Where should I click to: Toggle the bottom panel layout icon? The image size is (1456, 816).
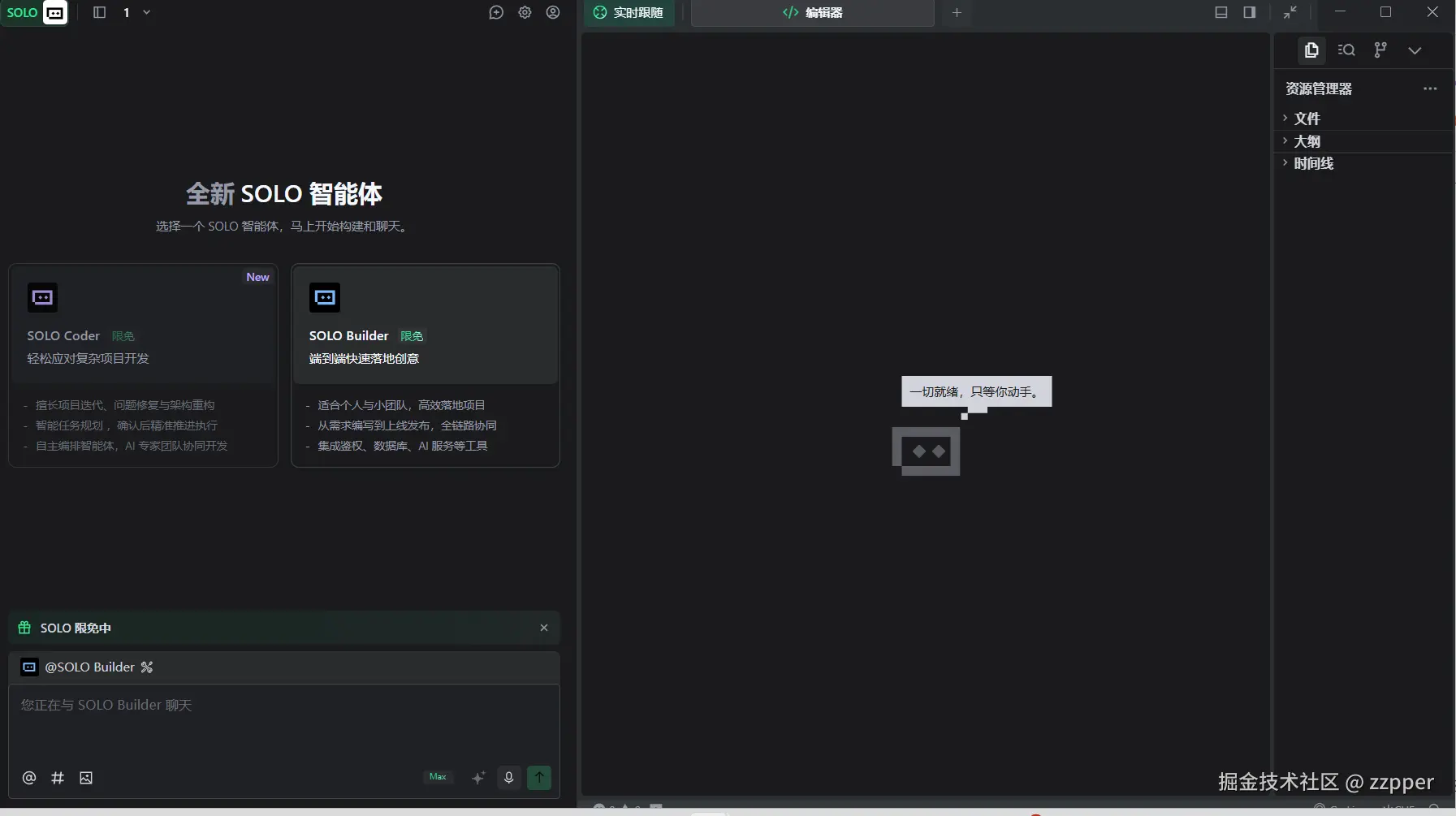1221,12
